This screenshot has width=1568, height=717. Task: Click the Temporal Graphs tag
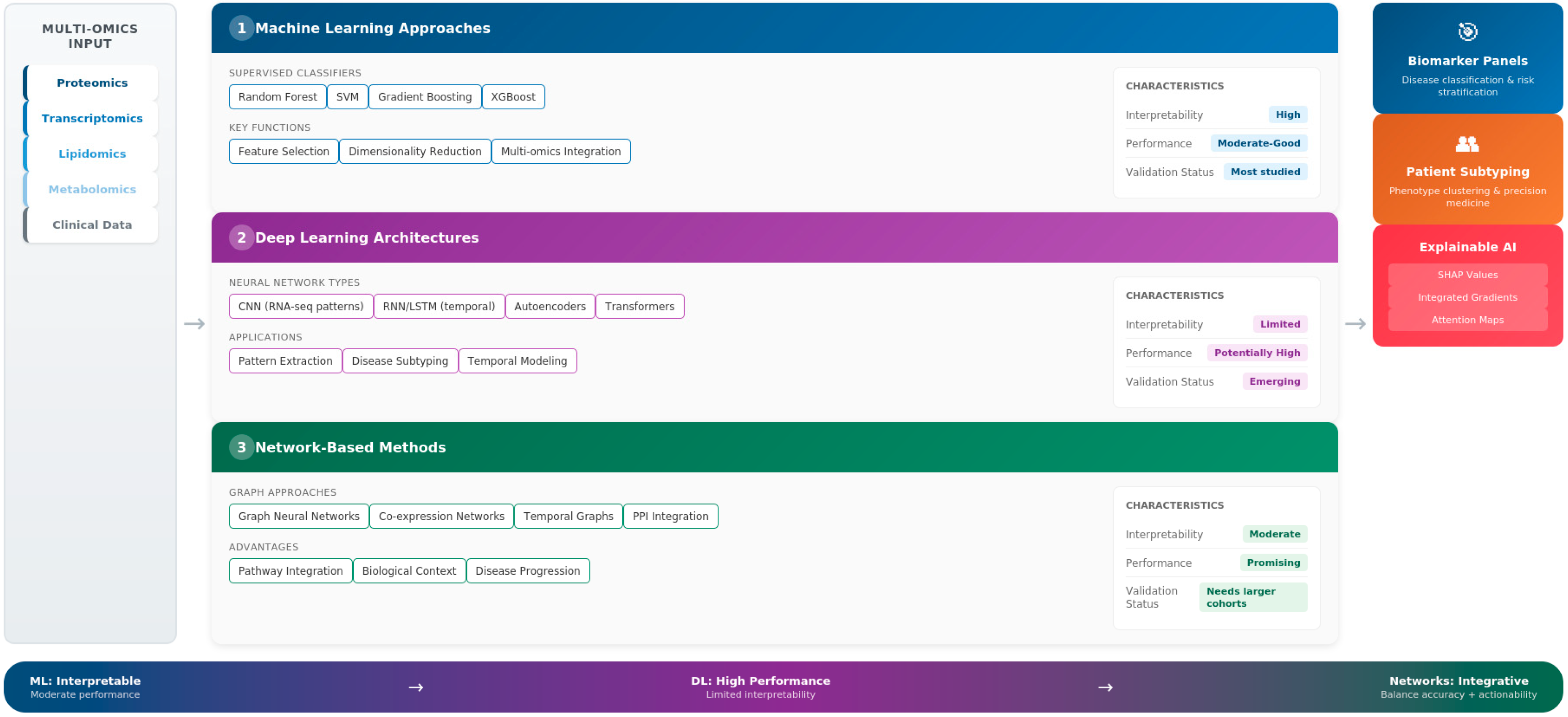tap(569, 516)
